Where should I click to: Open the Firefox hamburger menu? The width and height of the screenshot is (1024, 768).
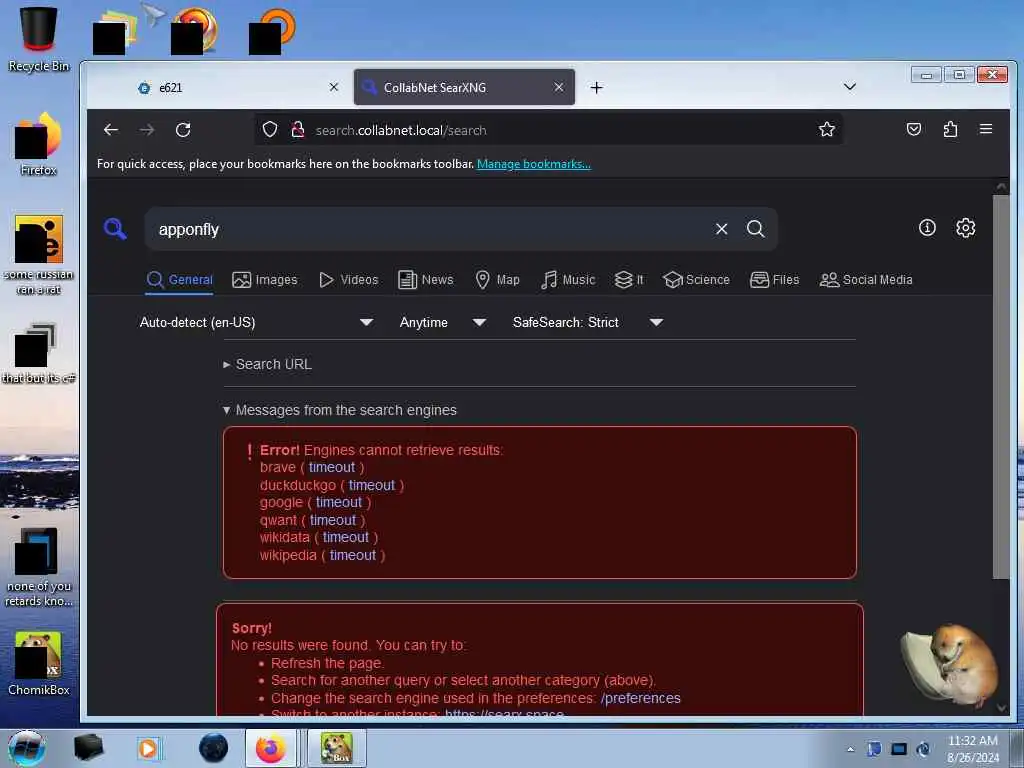point(986,129)
